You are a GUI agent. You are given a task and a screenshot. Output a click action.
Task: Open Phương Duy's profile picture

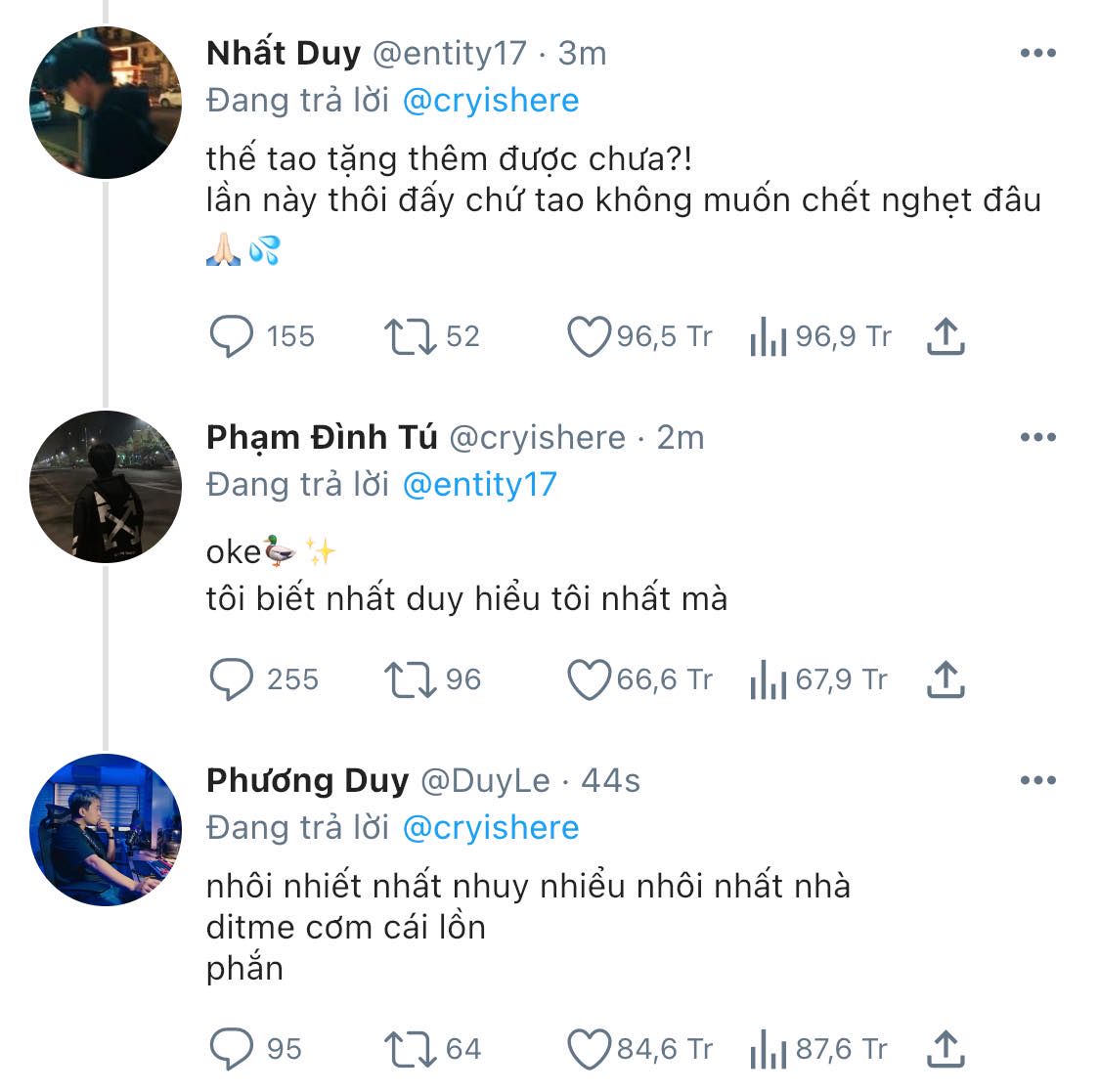pyautogui.click(x=106, y=830)
